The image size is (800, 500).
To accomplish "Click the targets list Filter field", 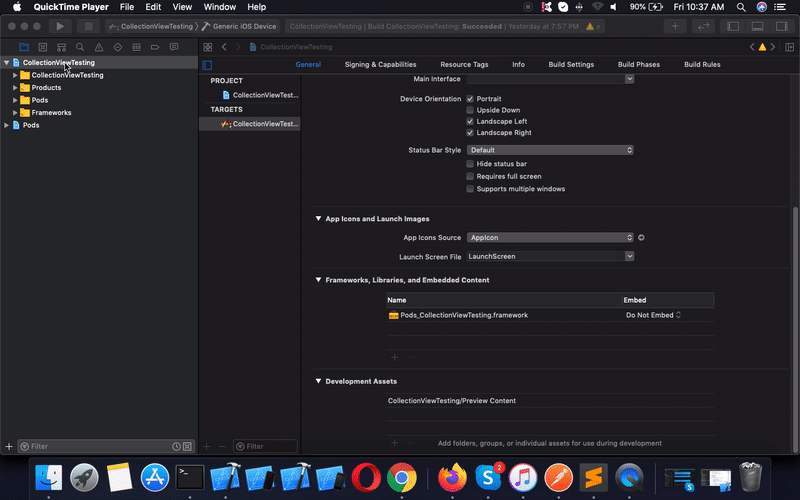I will point(265,446).
